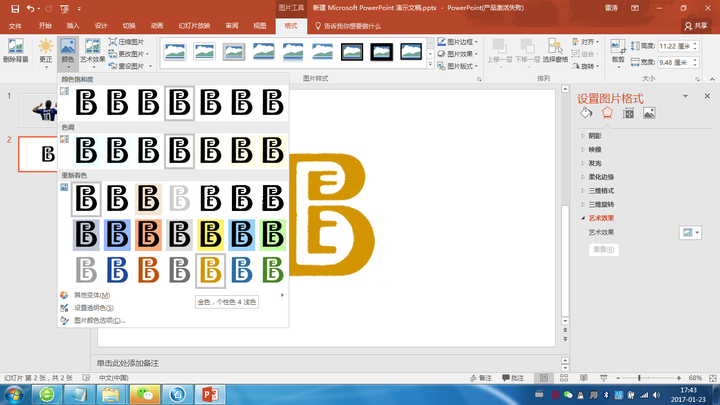This screenshot has height=405, width=720.
Task: Open Size & Properties icon in format pane
Action: point(628,113)
